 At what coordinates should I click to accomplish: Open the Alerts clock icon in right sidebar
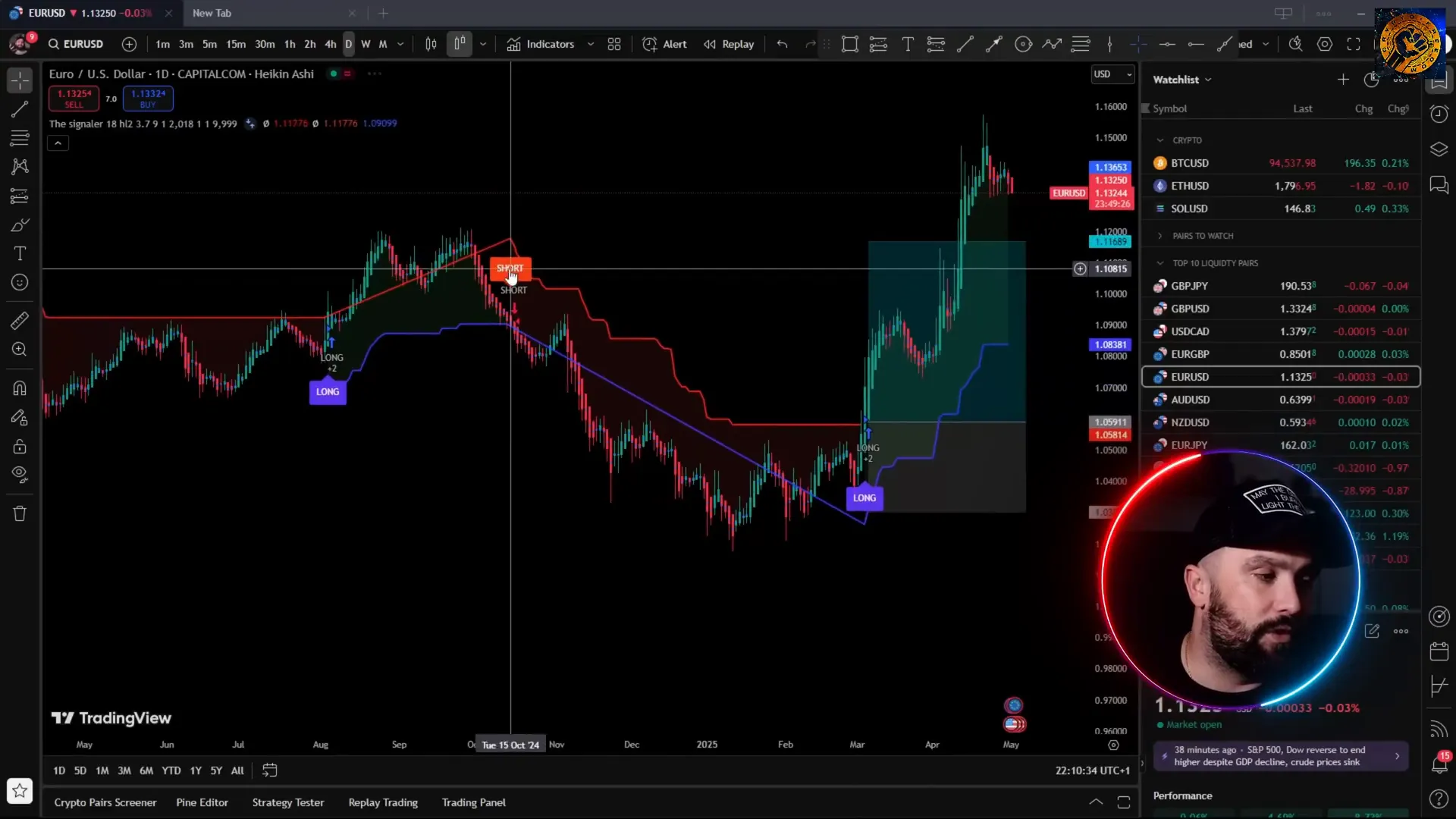click(x=1439, y=115)
